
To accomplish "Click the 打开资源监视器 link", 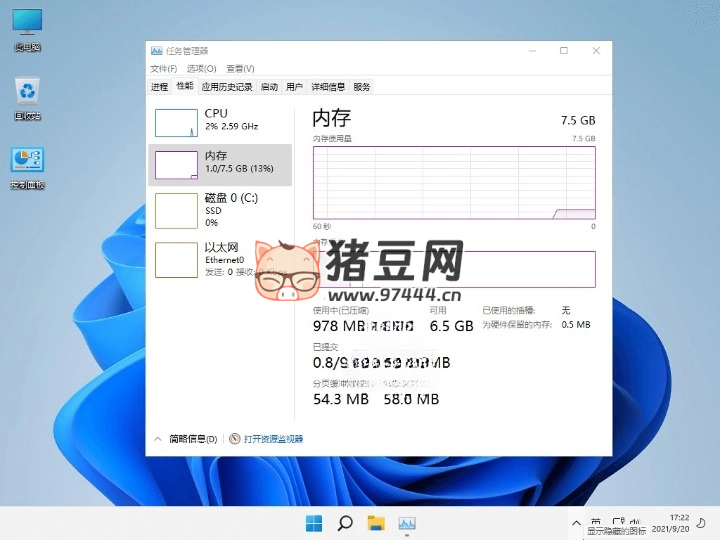I will 271,439.
